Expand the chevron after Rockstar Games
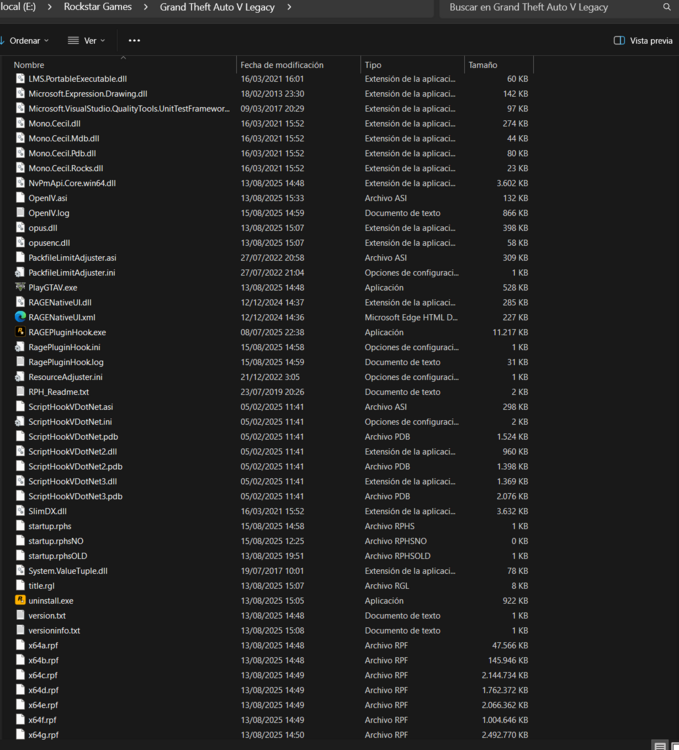 (x=145, y=7)
